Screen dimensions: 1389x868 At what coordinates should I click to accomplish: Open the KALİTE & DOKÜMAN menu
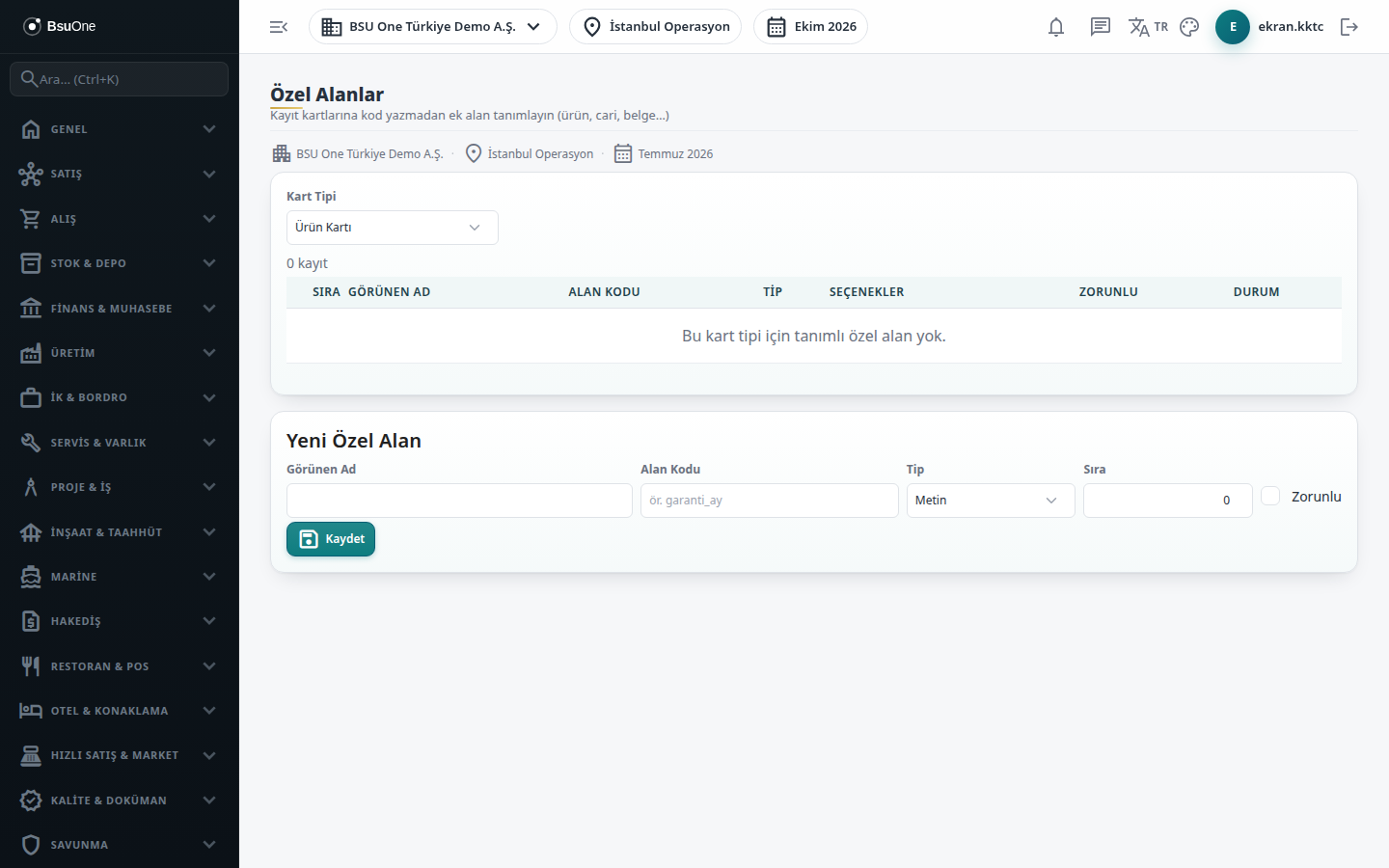tap(120, 800)
